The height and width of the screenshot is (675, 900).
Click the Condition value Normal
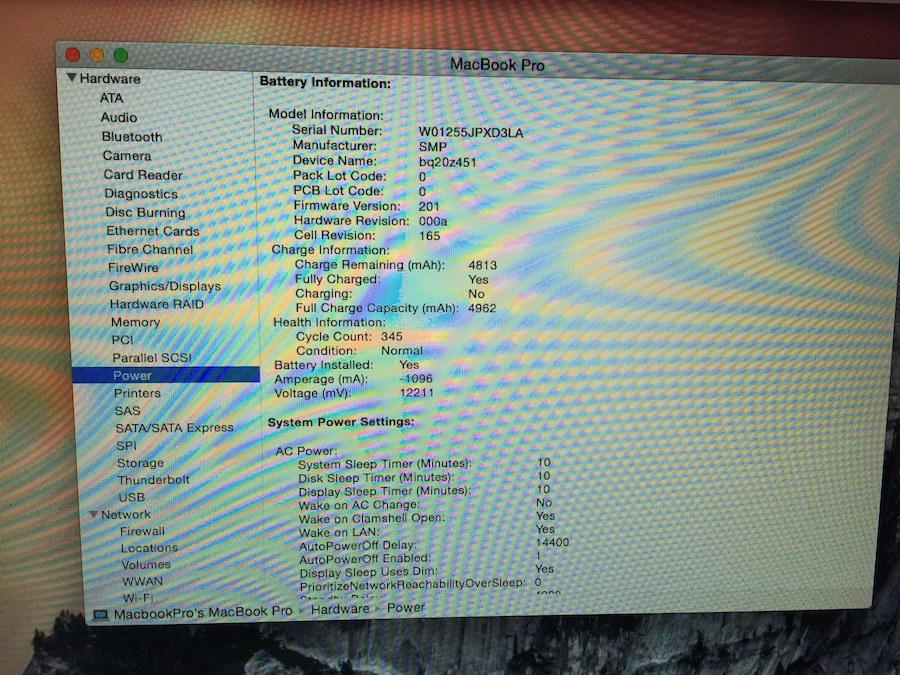tap(402, 350)
